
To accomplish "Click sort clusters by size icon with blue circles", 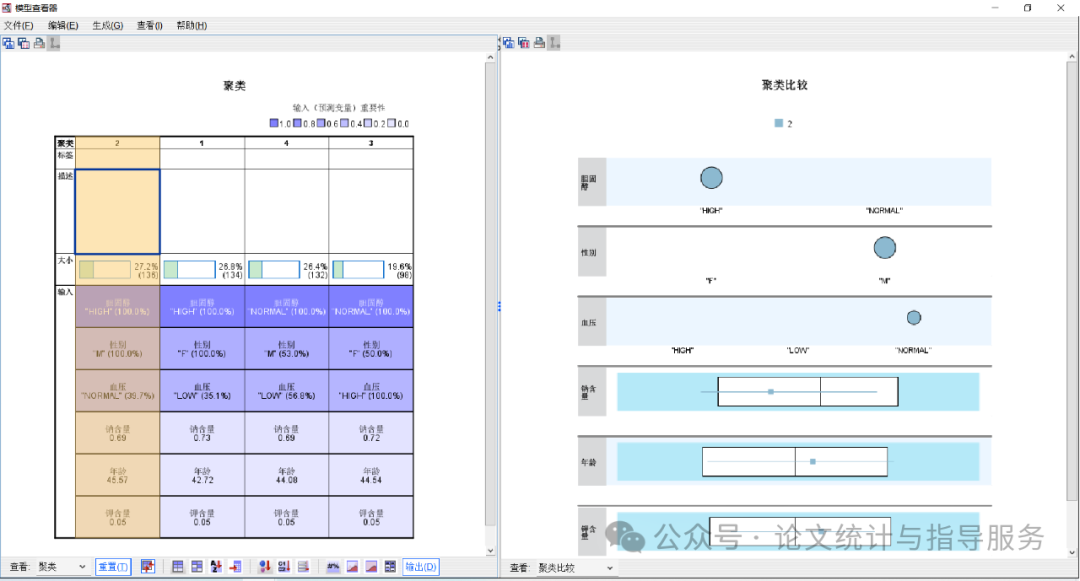I will point(265,567).
